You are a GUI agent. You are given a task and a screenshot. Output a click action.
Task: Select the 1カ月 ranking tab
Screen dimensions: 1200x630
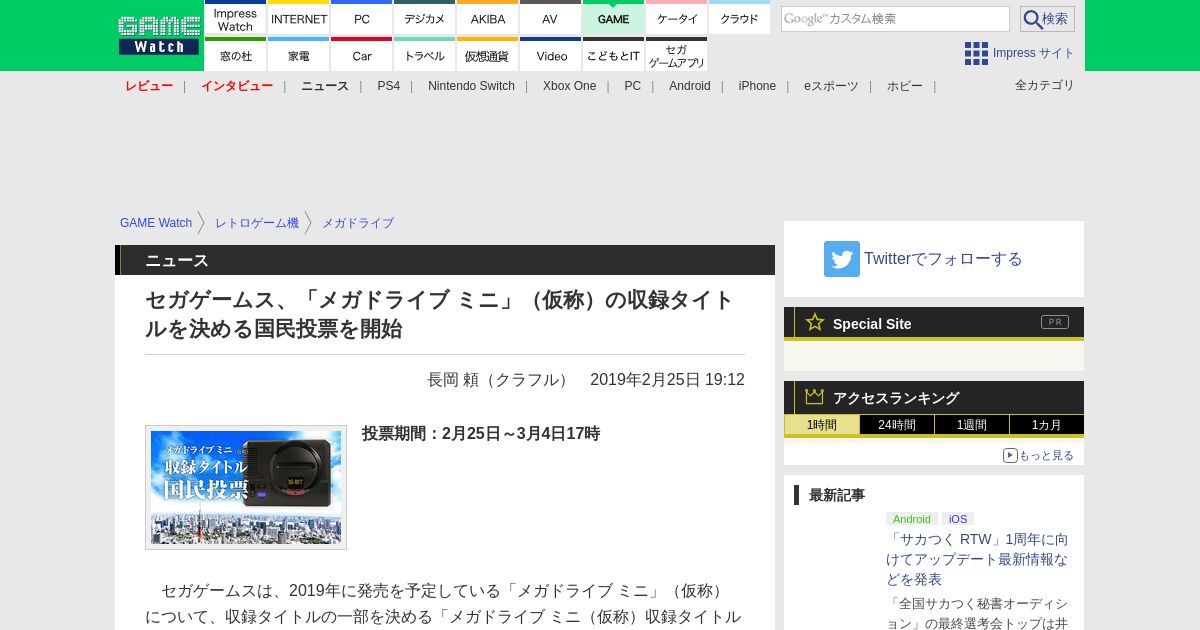(1047, 425)
